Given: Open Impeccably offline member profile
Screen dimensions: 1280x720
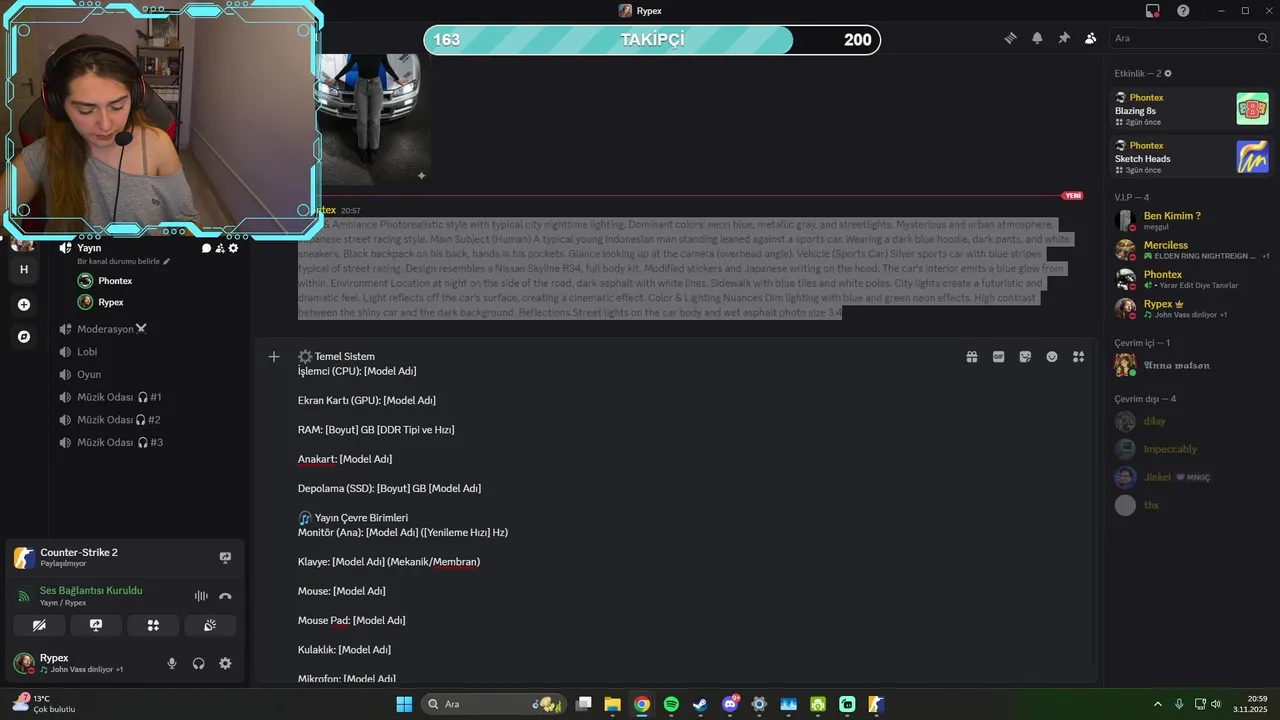Looking at the screenshot, I should (x=1191, y=449).
